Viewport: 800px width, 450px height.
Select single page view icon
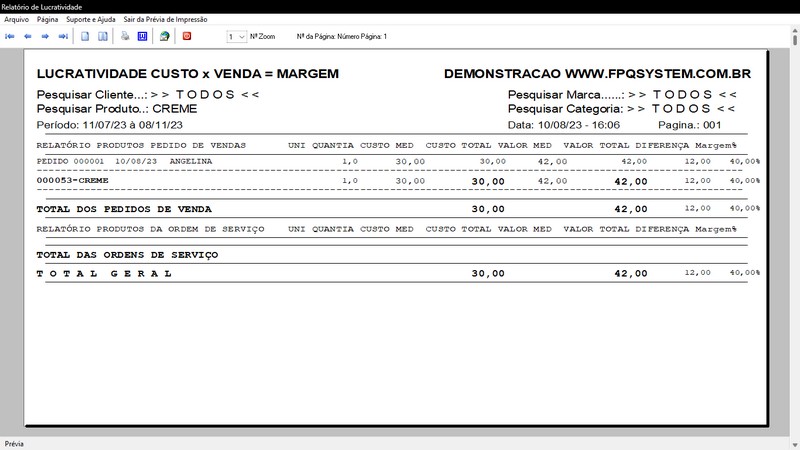[85, 36]
